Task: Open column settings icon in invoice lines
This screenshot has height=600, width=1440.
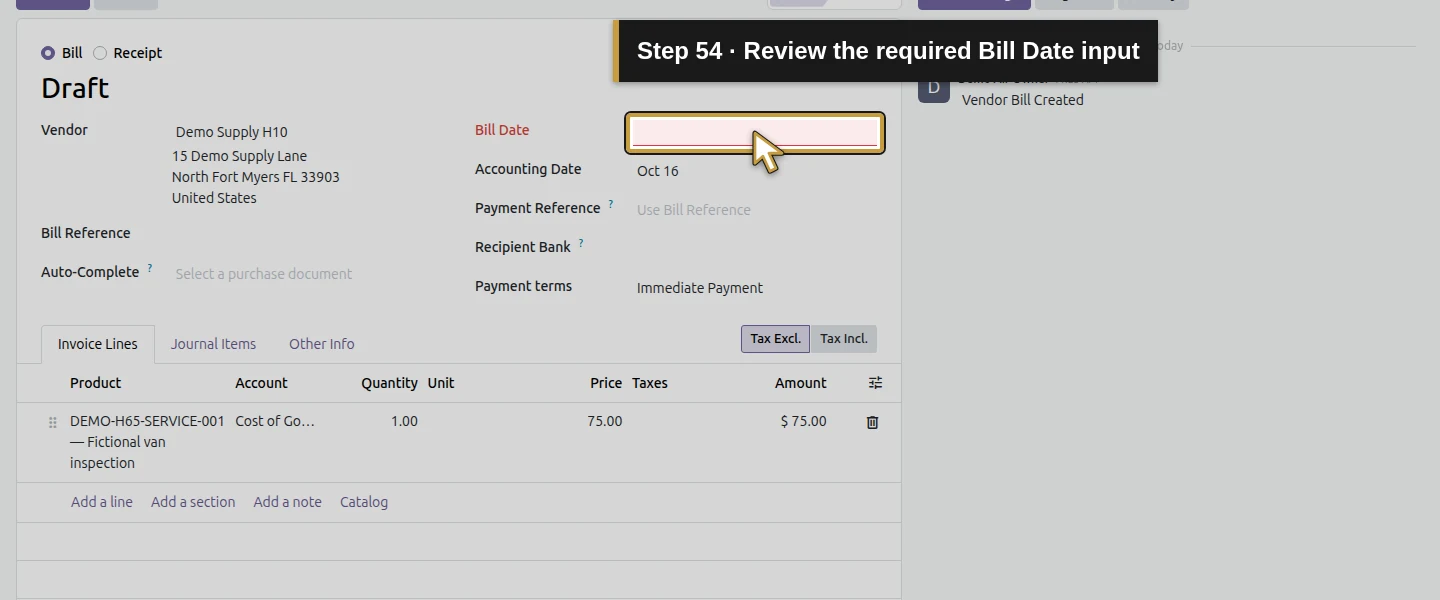Action: click(x=875, y=383)
